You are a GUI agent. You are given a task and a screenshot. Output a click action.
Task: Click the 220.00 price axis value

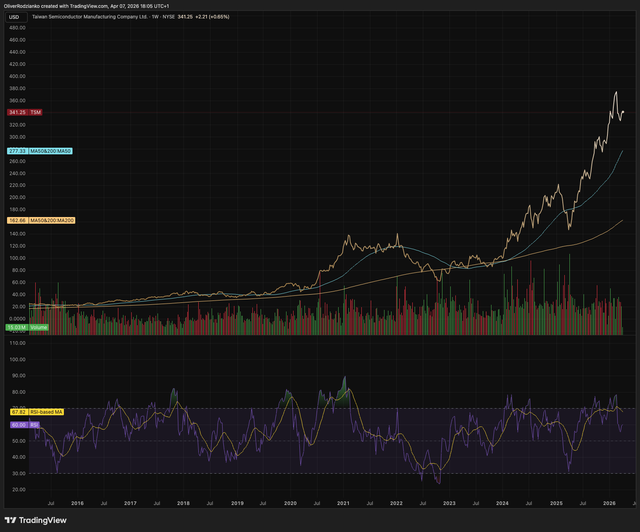point(17,185)
